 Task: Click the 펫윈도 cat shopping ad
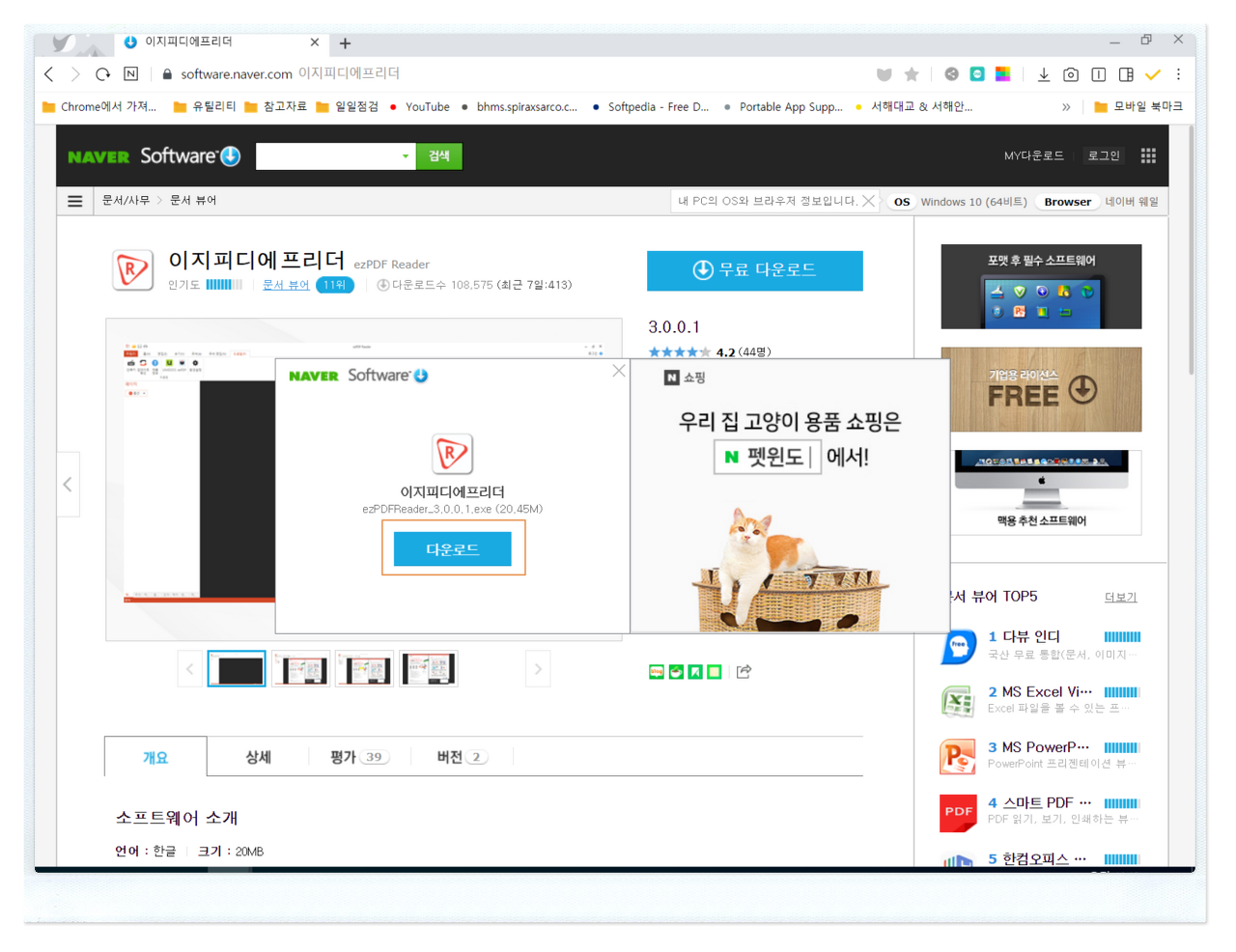point(790,496)
